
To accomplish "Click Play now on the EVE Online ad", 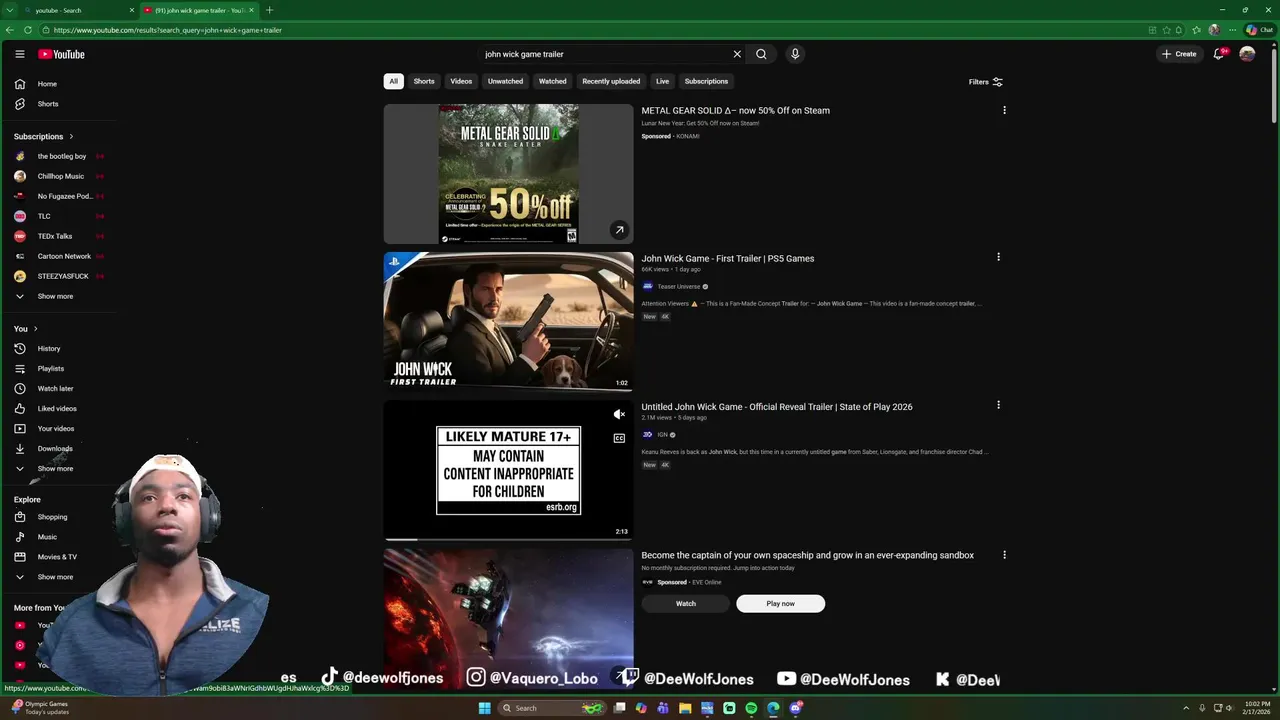I will coord(780,603).
